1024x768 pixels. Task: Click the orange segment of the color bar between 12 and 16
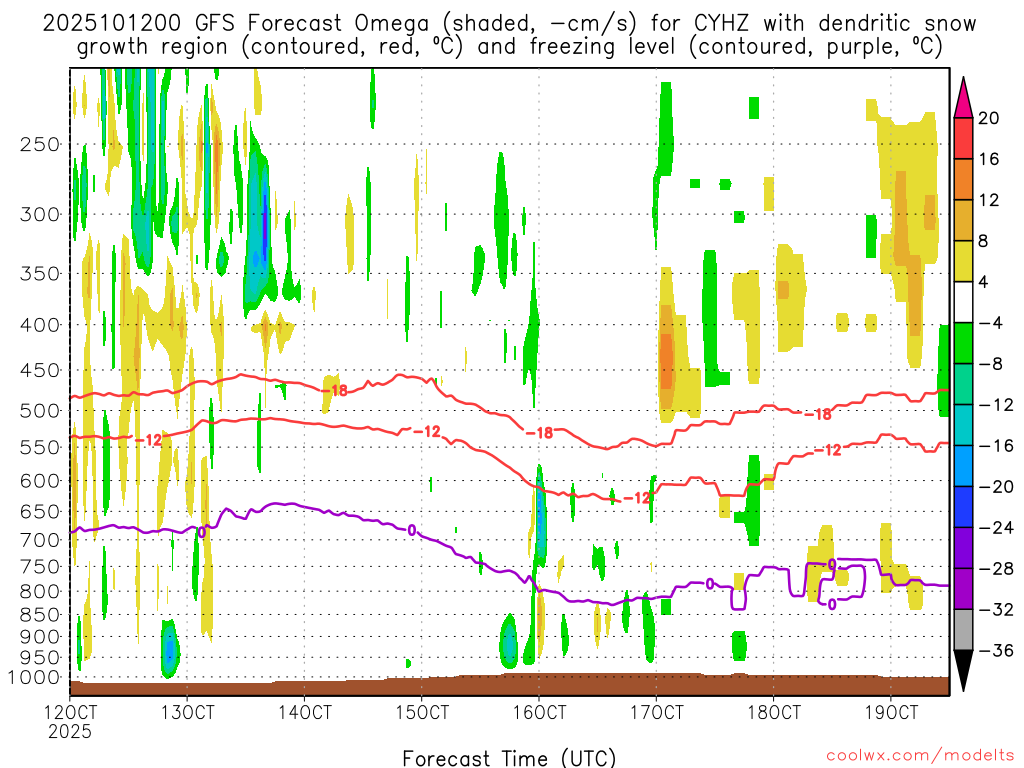tap(963, 180)
